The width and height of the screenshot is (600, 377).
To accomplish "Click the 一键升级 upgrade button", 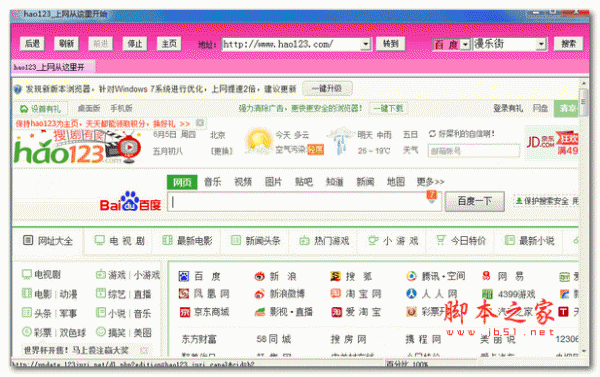I will pos(327,89).
